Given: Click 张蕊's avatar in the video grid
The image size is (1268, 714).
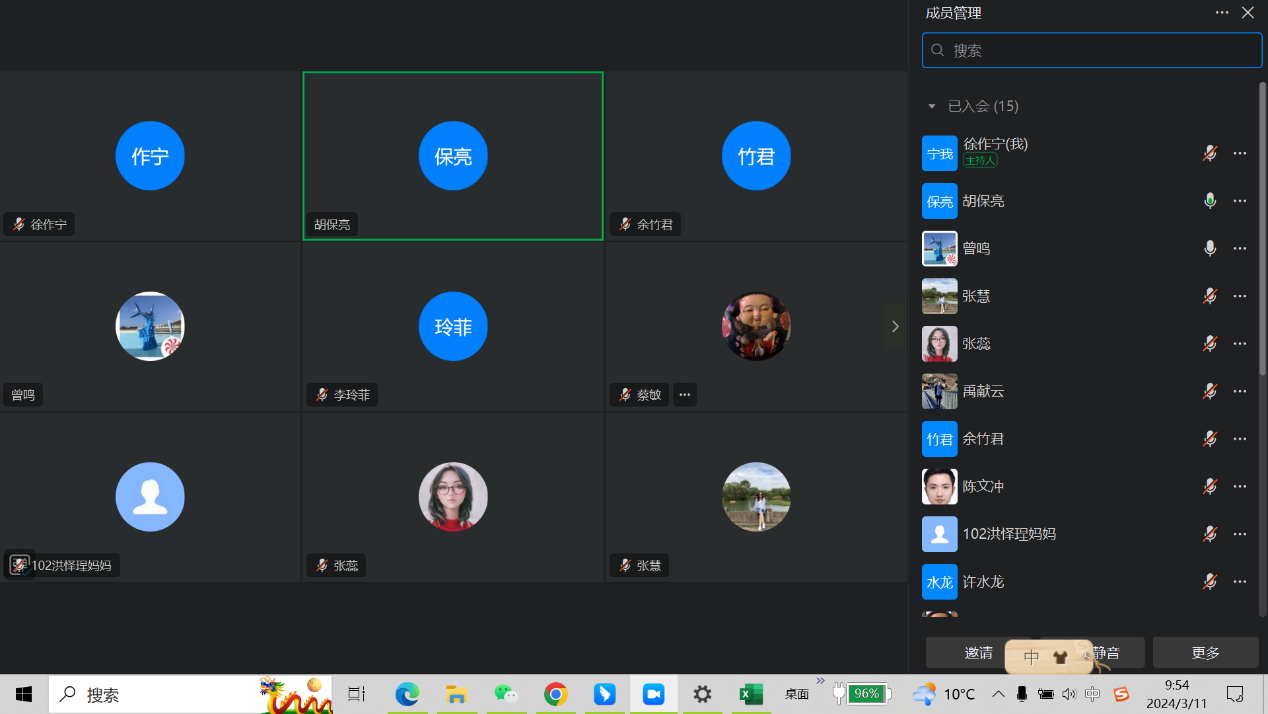Looking at the screenshot, I should pyautogui.click(x=453, y=497).
